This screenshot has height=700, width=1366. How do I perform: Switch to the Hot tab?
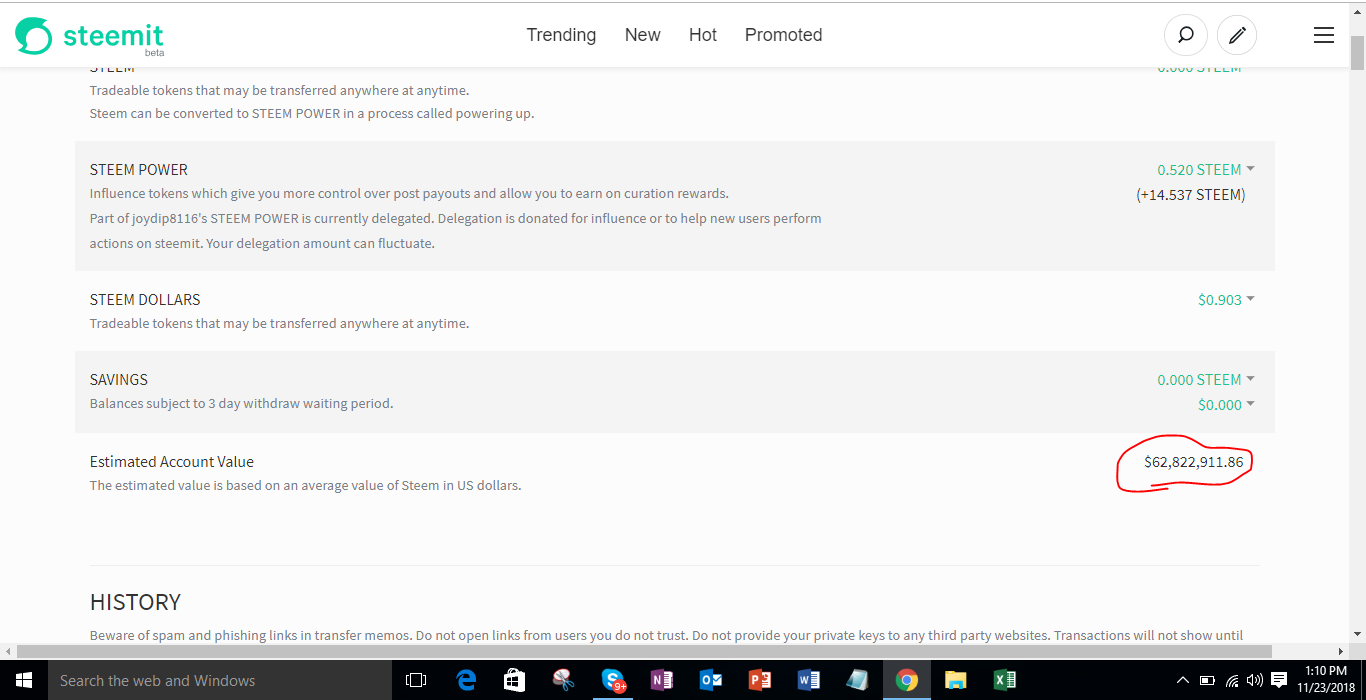[x=703, y=35]
